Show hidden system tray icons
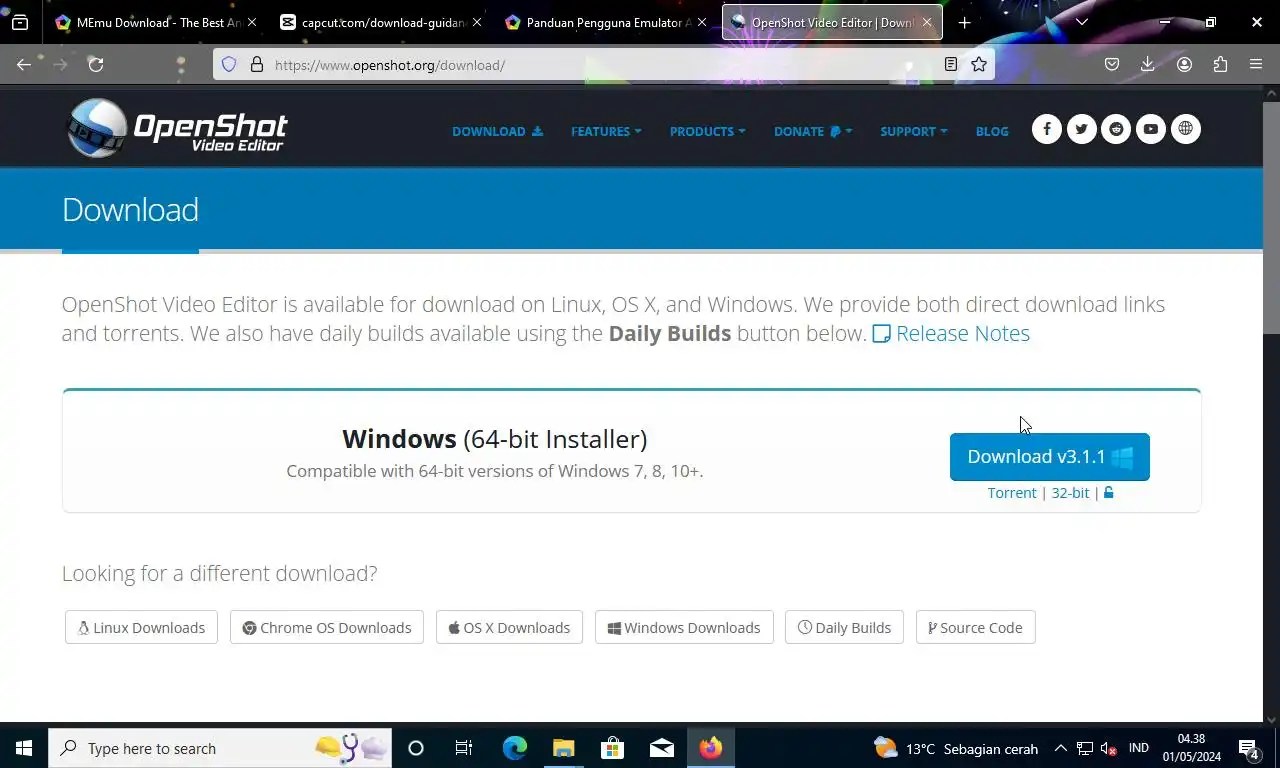Screen dimensions: 1280x768 [1061, 748]
